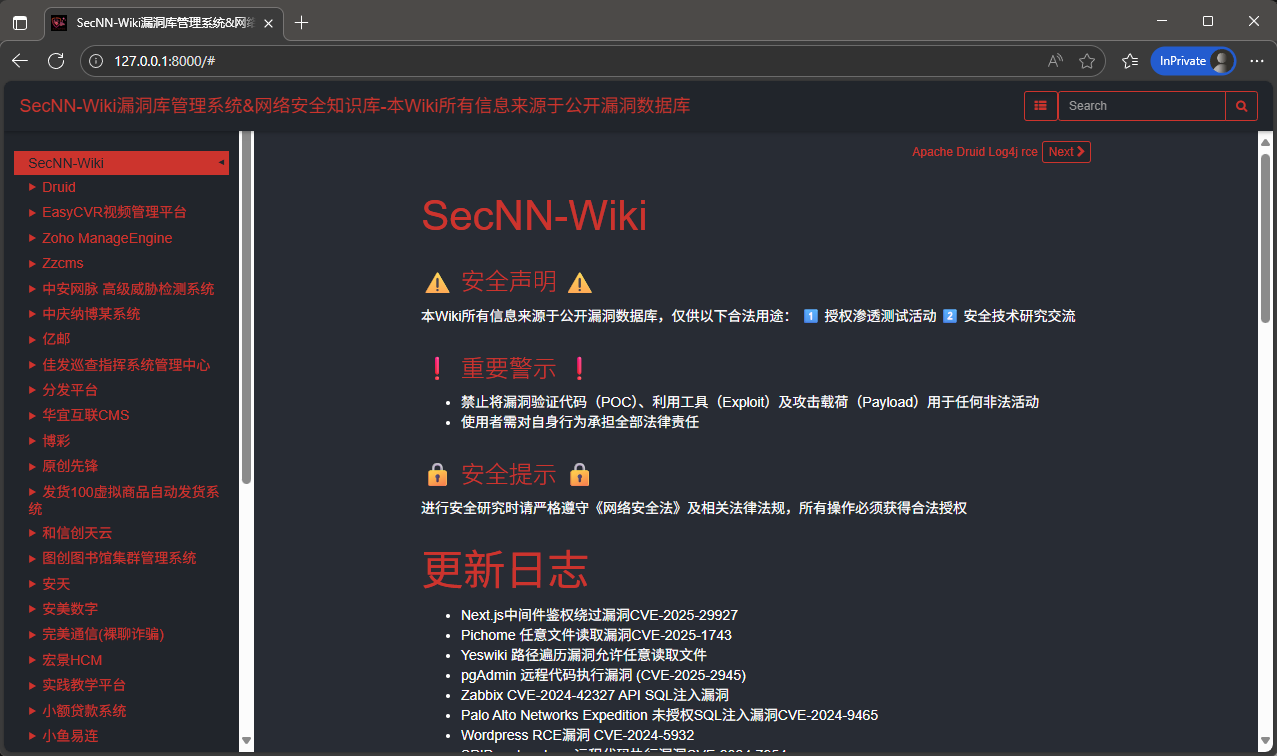Click the Pichome 任意文件读取漏洞 log entry
This screenshot has height=756, width=1277.
point(596,635)
